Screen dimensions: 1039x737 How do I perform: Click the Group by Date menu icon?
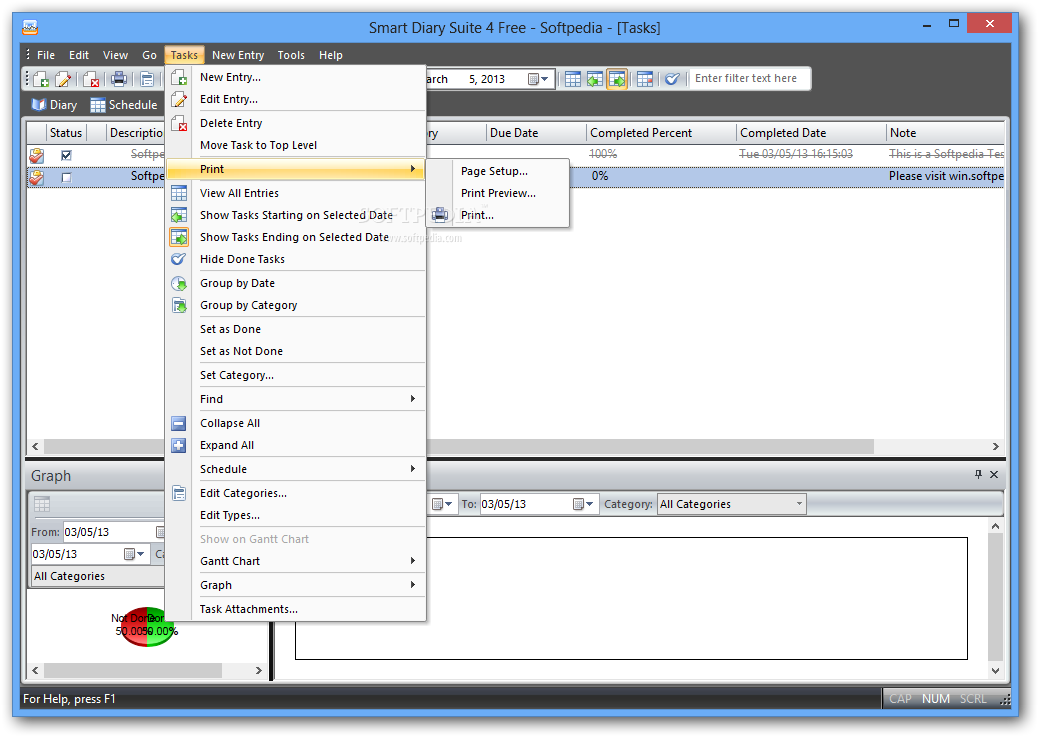point(179,284)
